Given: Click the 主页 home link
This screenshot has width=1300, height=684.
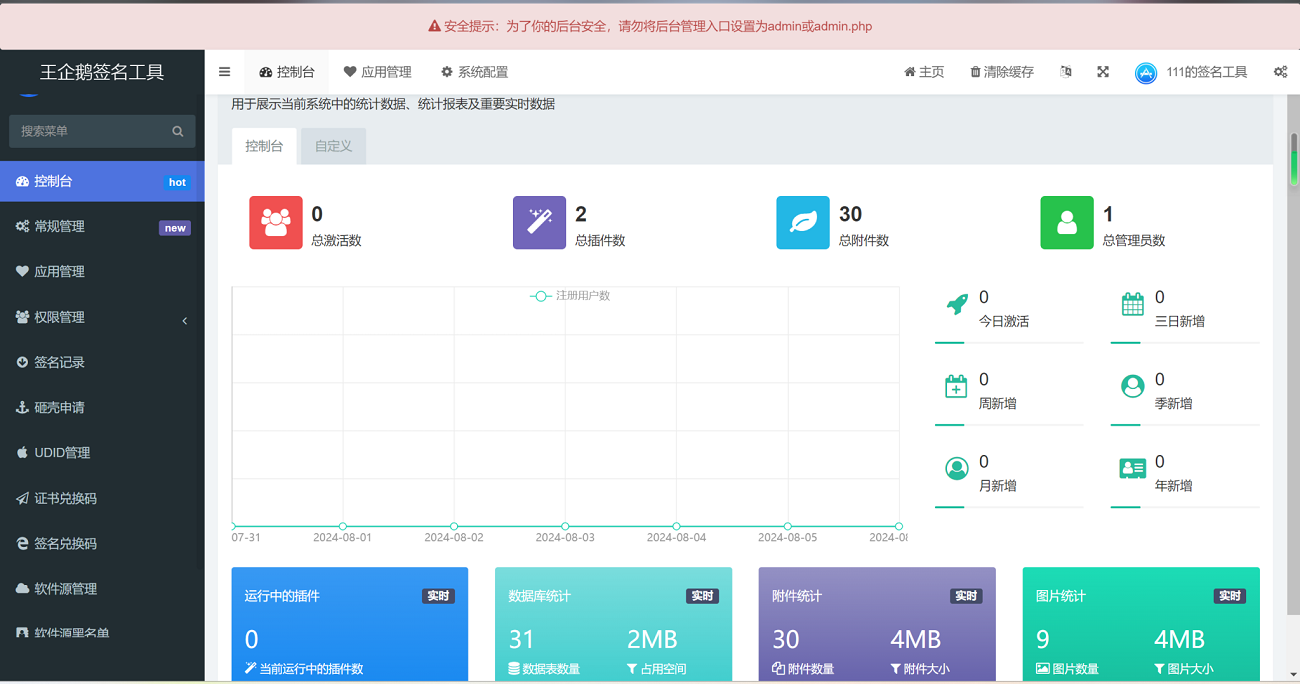Looking at the screenshot, I should click(x=924, y=72).
